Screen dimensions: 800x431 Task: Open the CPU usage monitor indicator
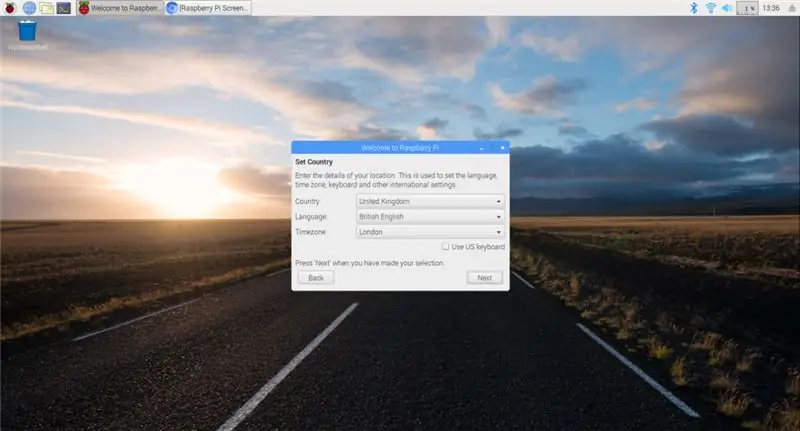point(747,8)
